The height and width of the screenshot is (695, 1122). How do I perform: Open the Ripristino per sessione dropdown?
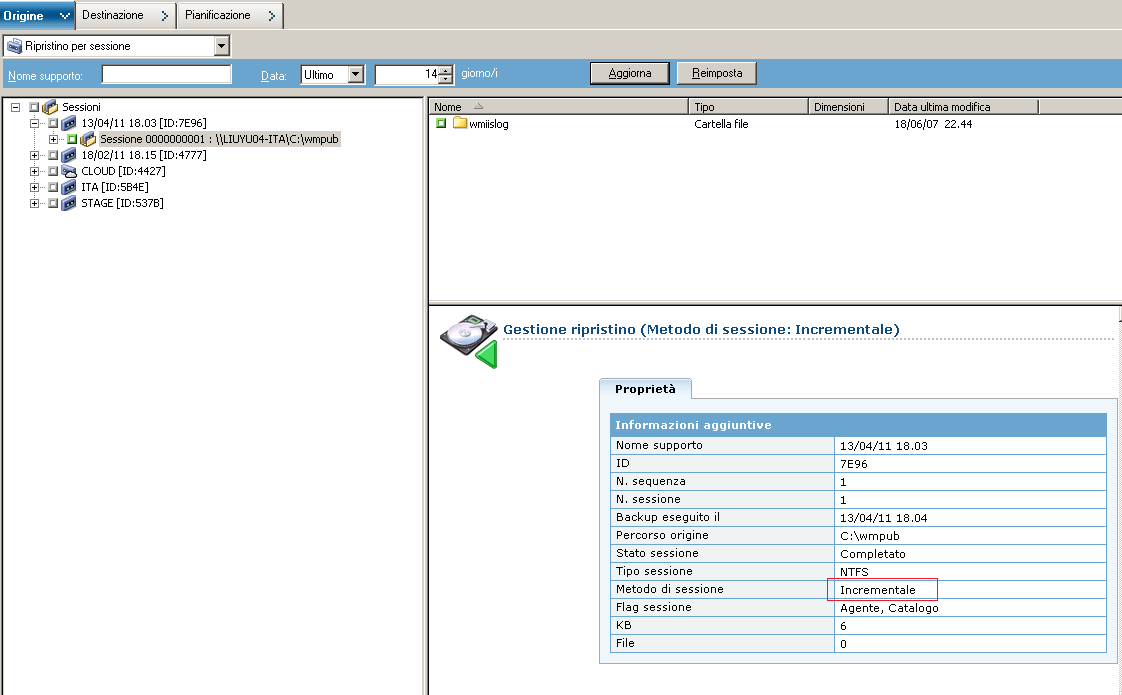click(221, 46)
